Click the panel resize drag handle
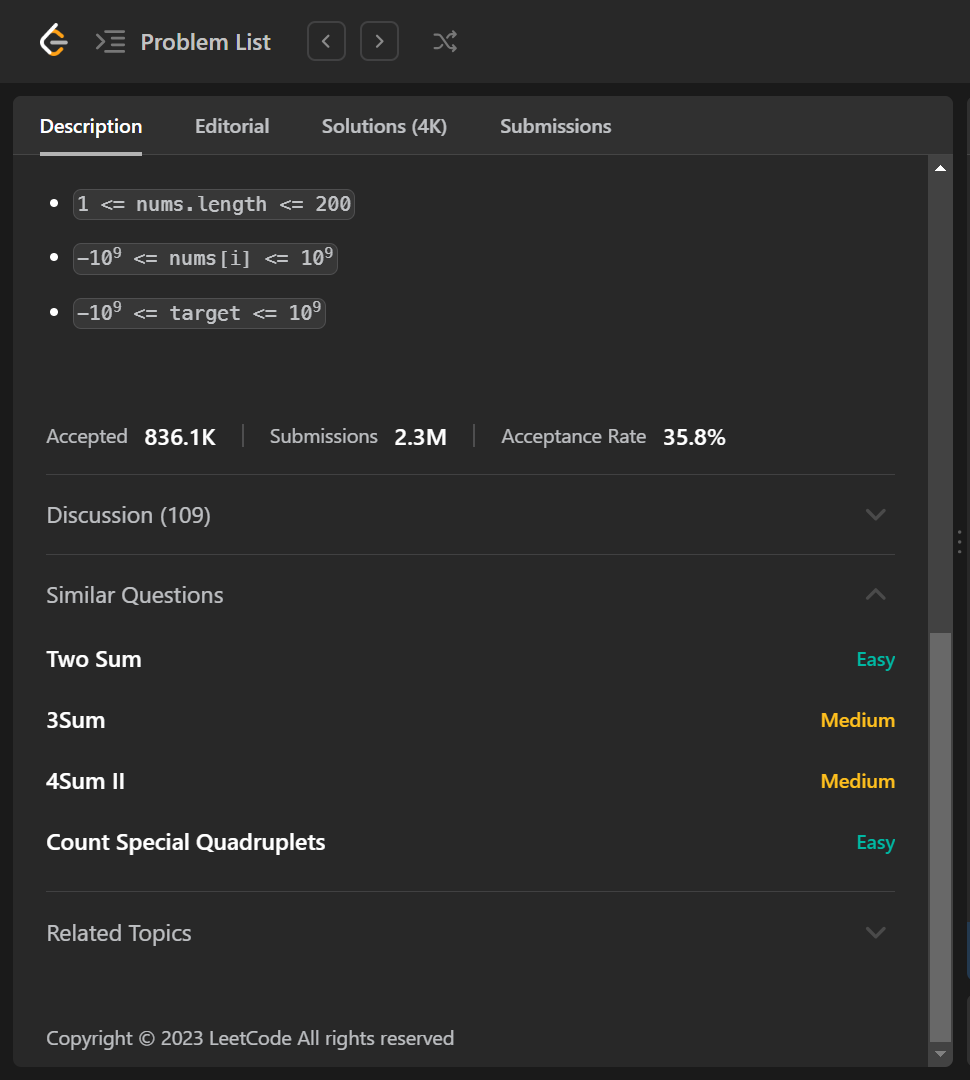 [959, 541]
